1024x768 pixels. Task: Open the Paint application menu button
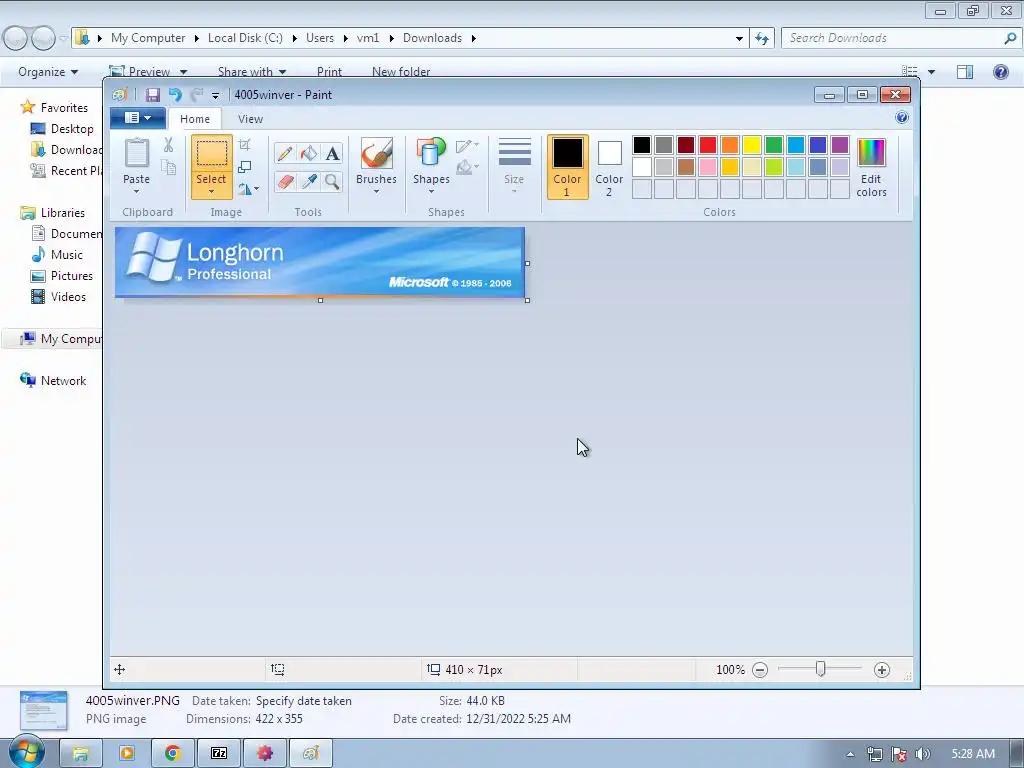coord(137,118)
